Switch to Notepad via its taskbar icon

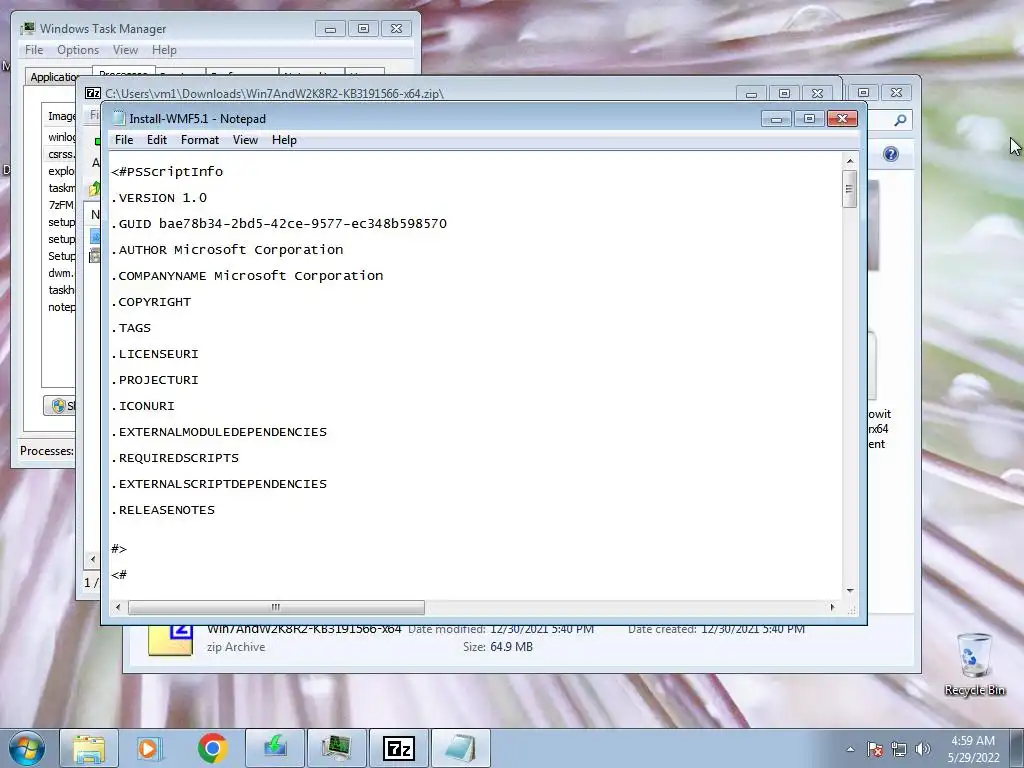(x=460, y=748)
